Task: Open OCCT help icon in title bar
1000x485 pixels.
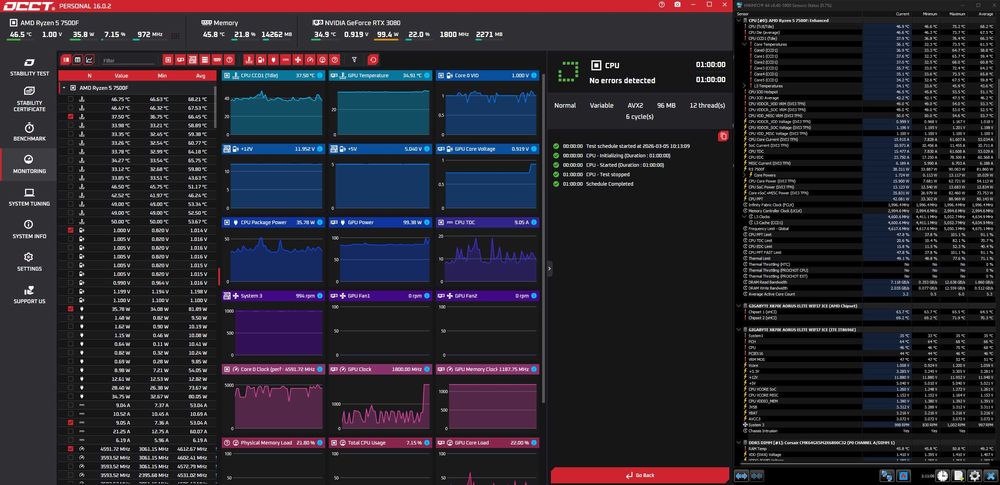Action: click(x=661, y=4)
